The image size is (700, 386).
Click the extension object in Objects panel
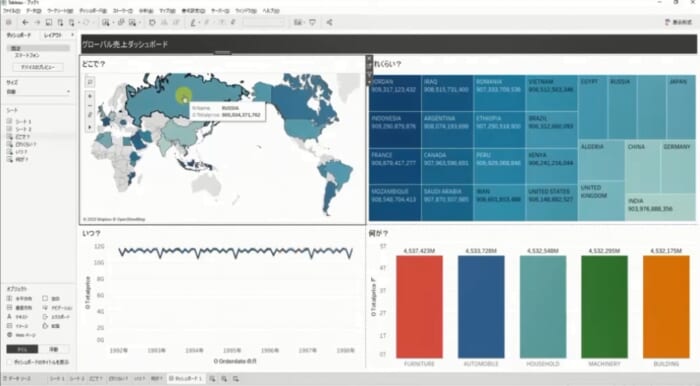click(x=51, y=326)
